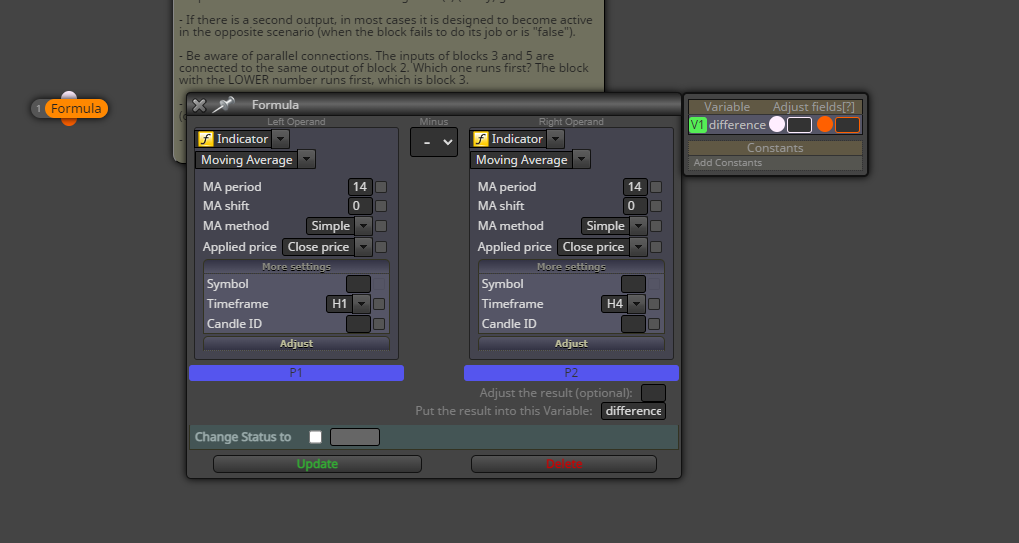
Task: Click the red Delete button
Action: pyautogui.click(x=563, y=464)
